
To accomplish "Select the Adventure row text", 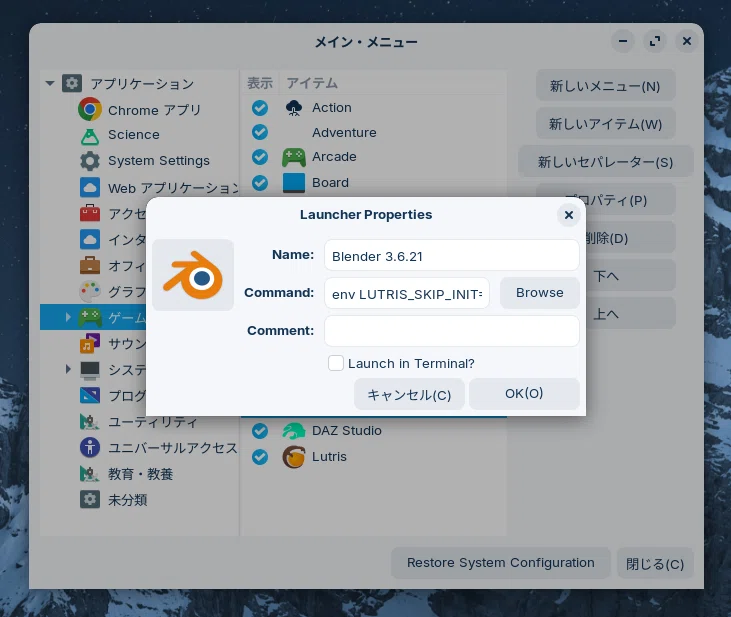I will click(344, 132).
